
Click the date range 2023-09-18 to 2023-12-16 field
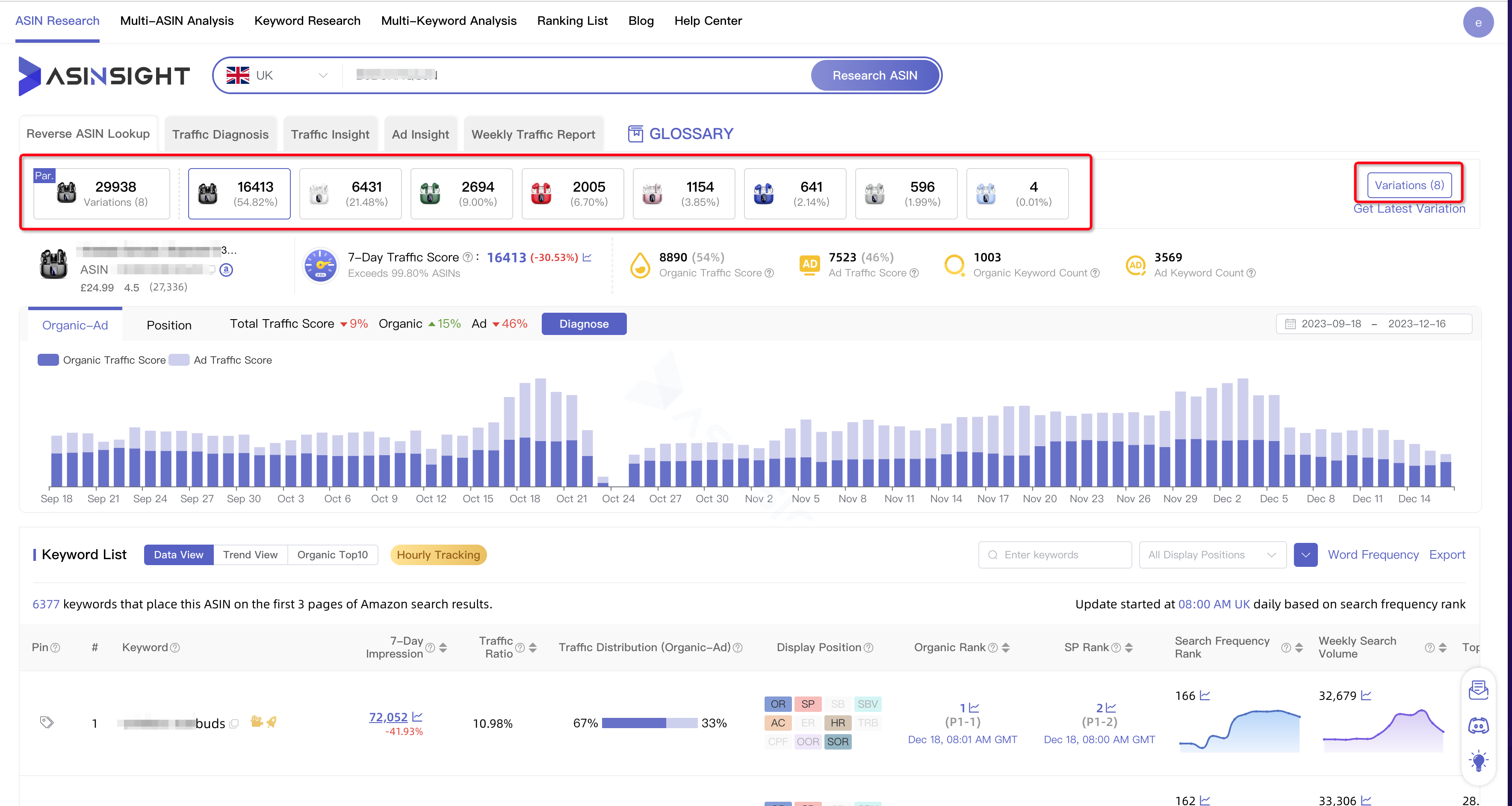[x=1373, y=324]
